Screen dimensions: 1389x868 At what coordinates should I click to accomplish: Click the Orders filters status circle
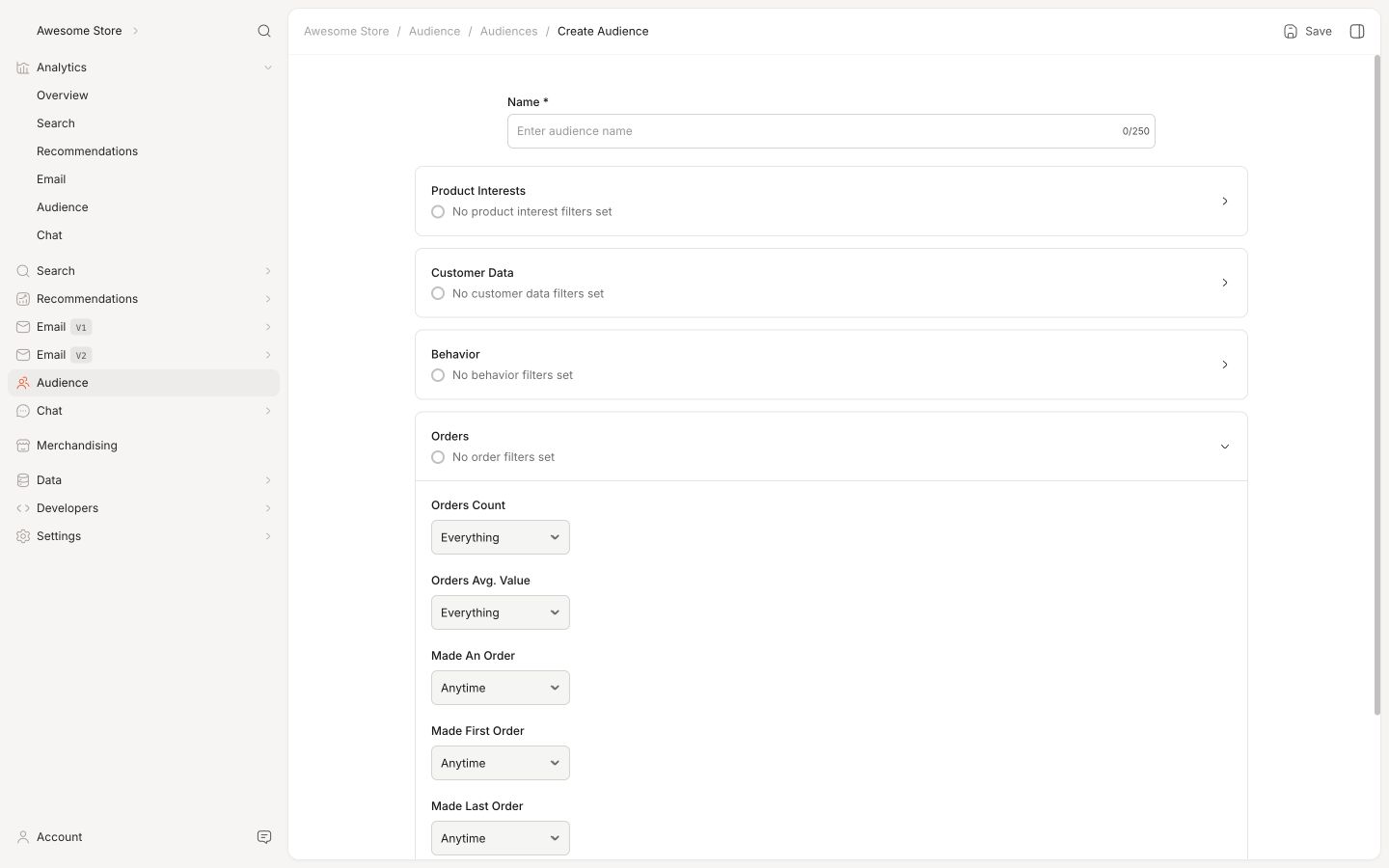coord(438,457)
